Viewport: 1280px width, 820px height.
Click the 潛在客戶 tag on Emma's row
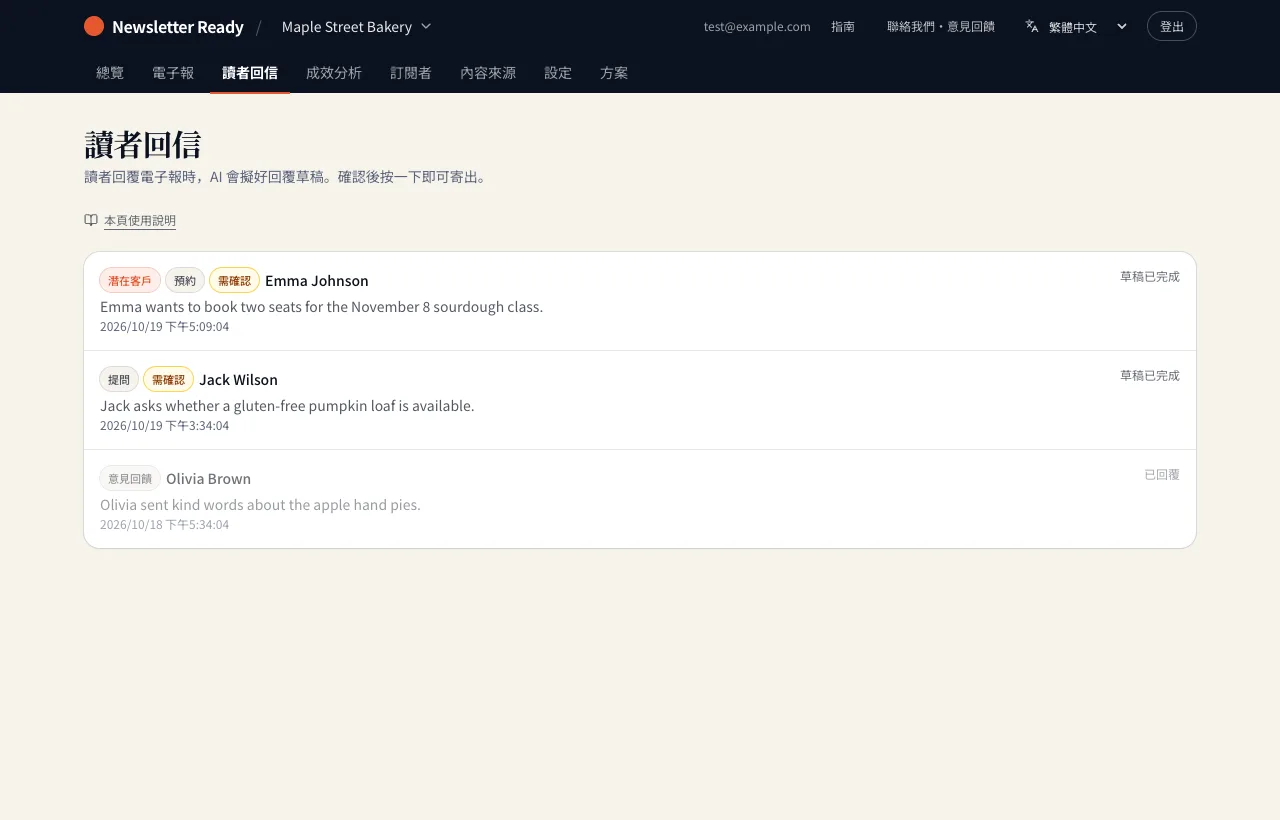click(x=130, y=281)
